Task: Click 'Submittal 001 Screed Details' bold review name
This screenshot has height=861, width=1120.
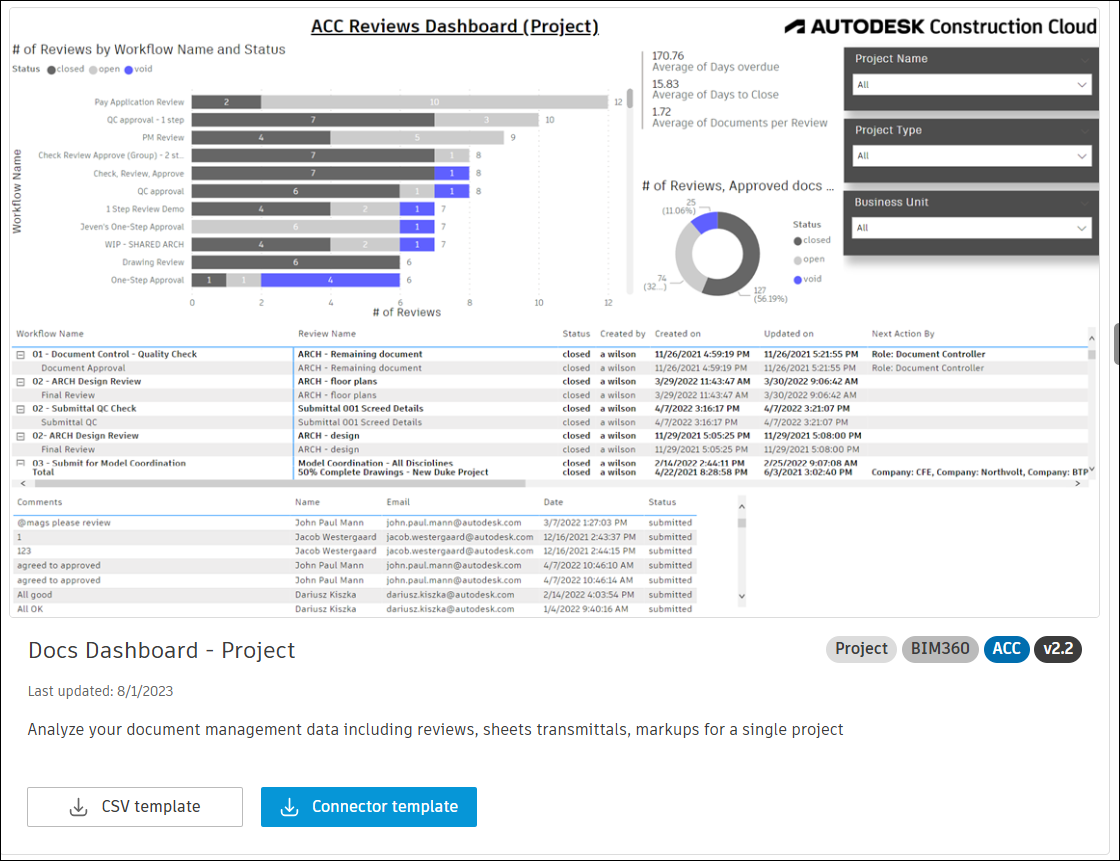Action: coord(360,409)
